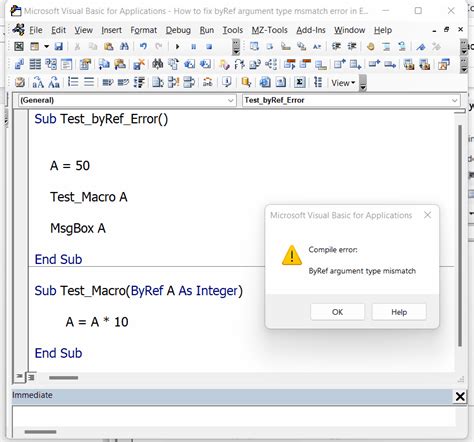This screenshot has height=442, width=474.
Task: Open the Add-Ins menu
Action: point(311,30)
